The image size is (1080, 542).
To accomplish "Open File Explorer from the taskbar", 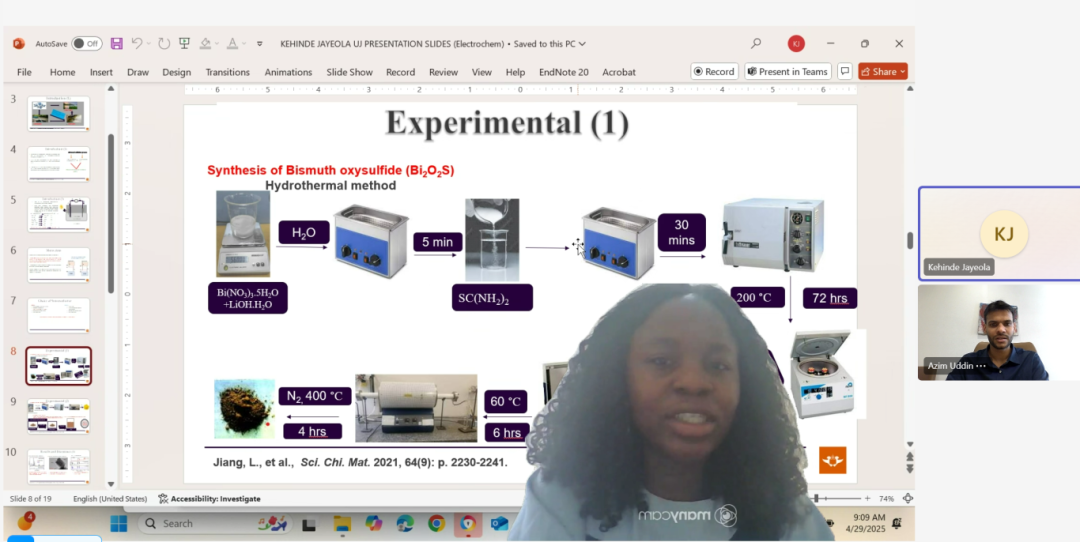I will pos(342,523).
